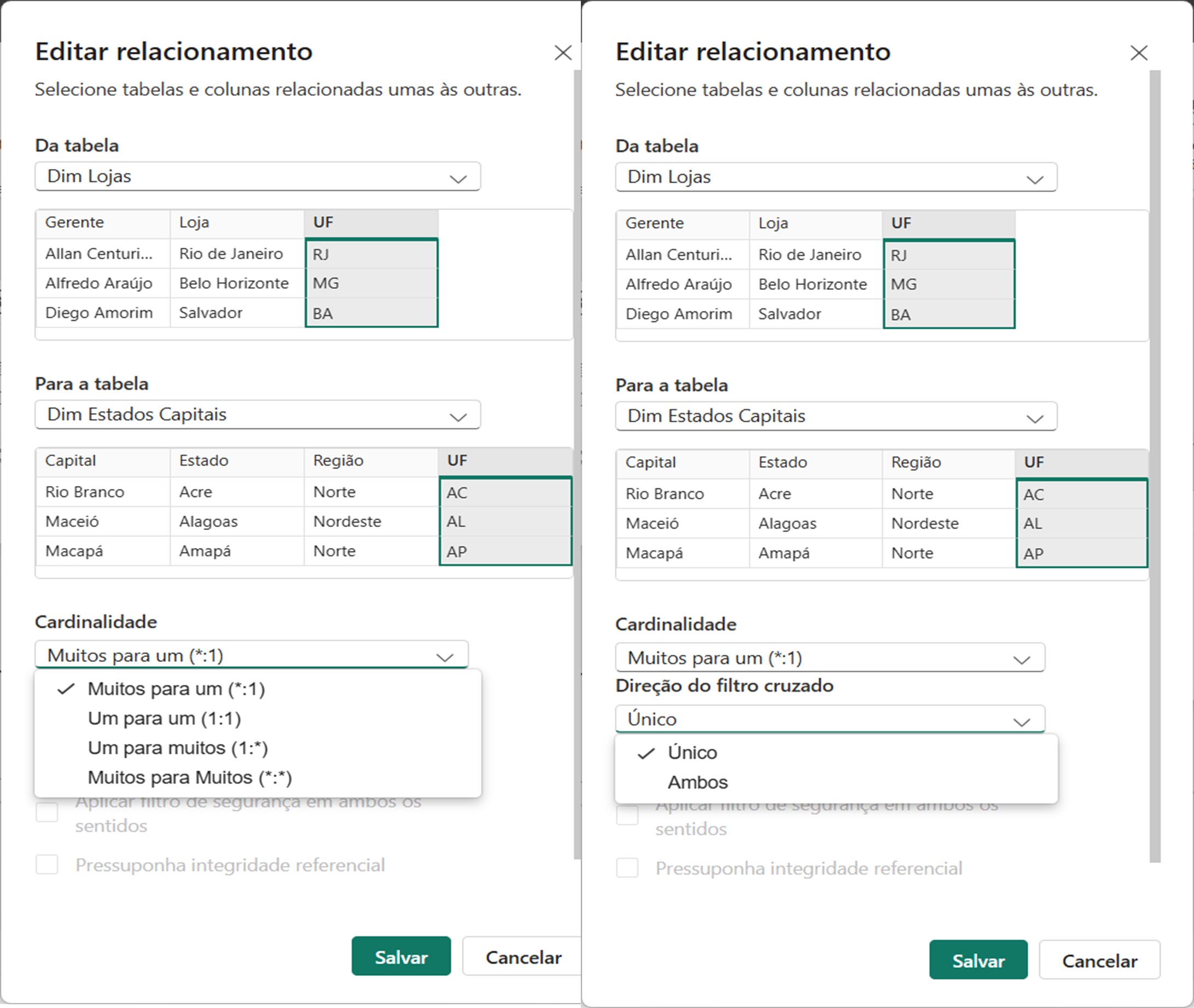1194x1008 pixels.
Task: Close the right Editar relacionamento dialog
Action: click(x=1139, y=53)
